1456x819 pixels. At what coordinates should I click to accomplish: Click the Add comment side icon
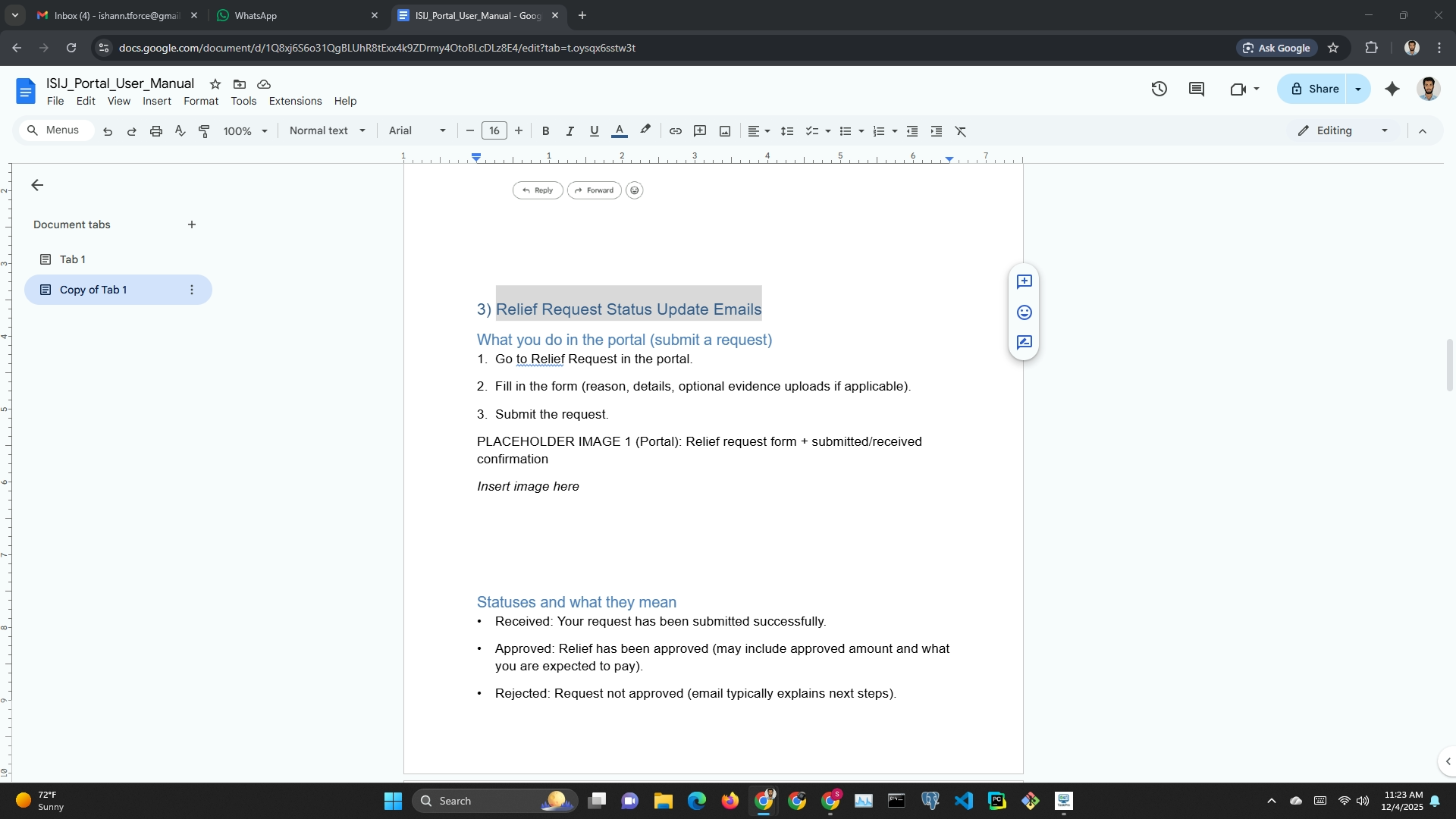pyautogui.click(x=1024, y=282)
